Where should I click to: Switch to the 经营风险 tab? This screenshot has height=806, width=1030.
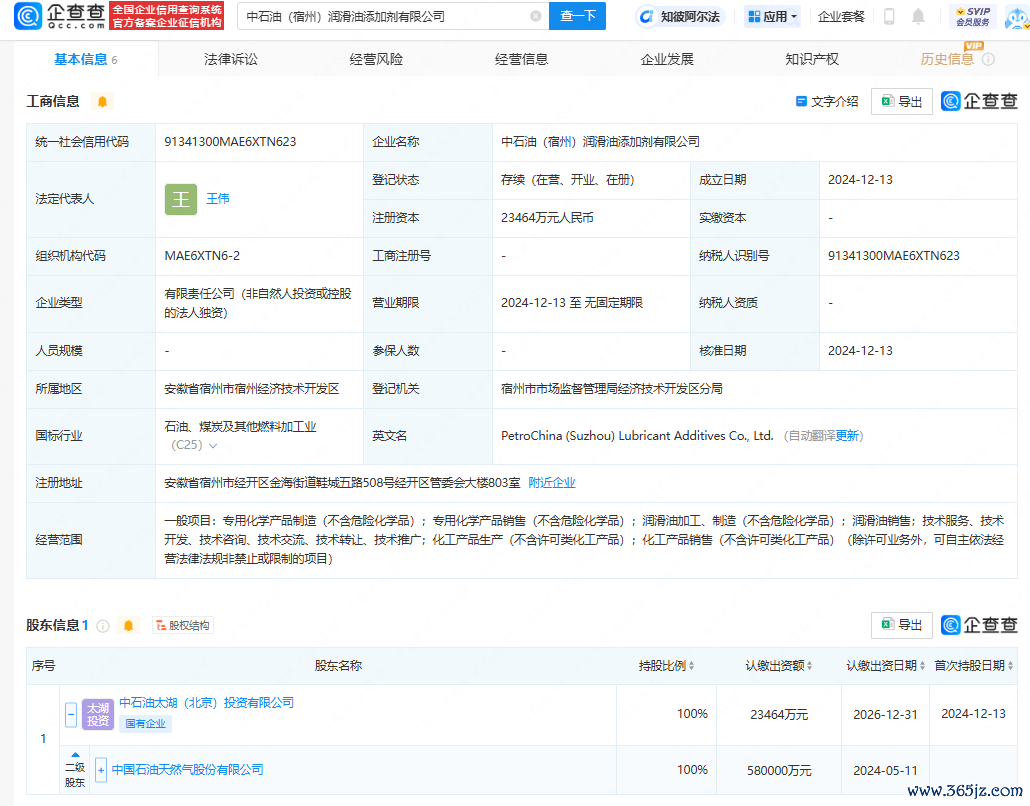click(x=376, y=59)
